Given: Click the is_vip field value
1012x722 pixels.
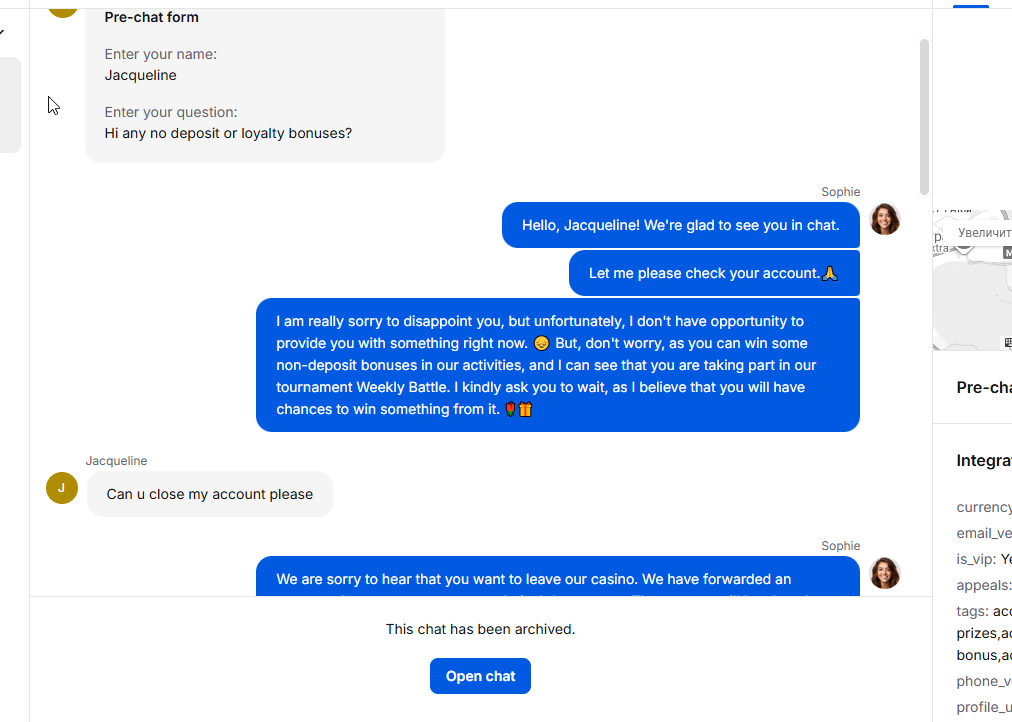Looking at the screenshot, I should click(1005, 559).
